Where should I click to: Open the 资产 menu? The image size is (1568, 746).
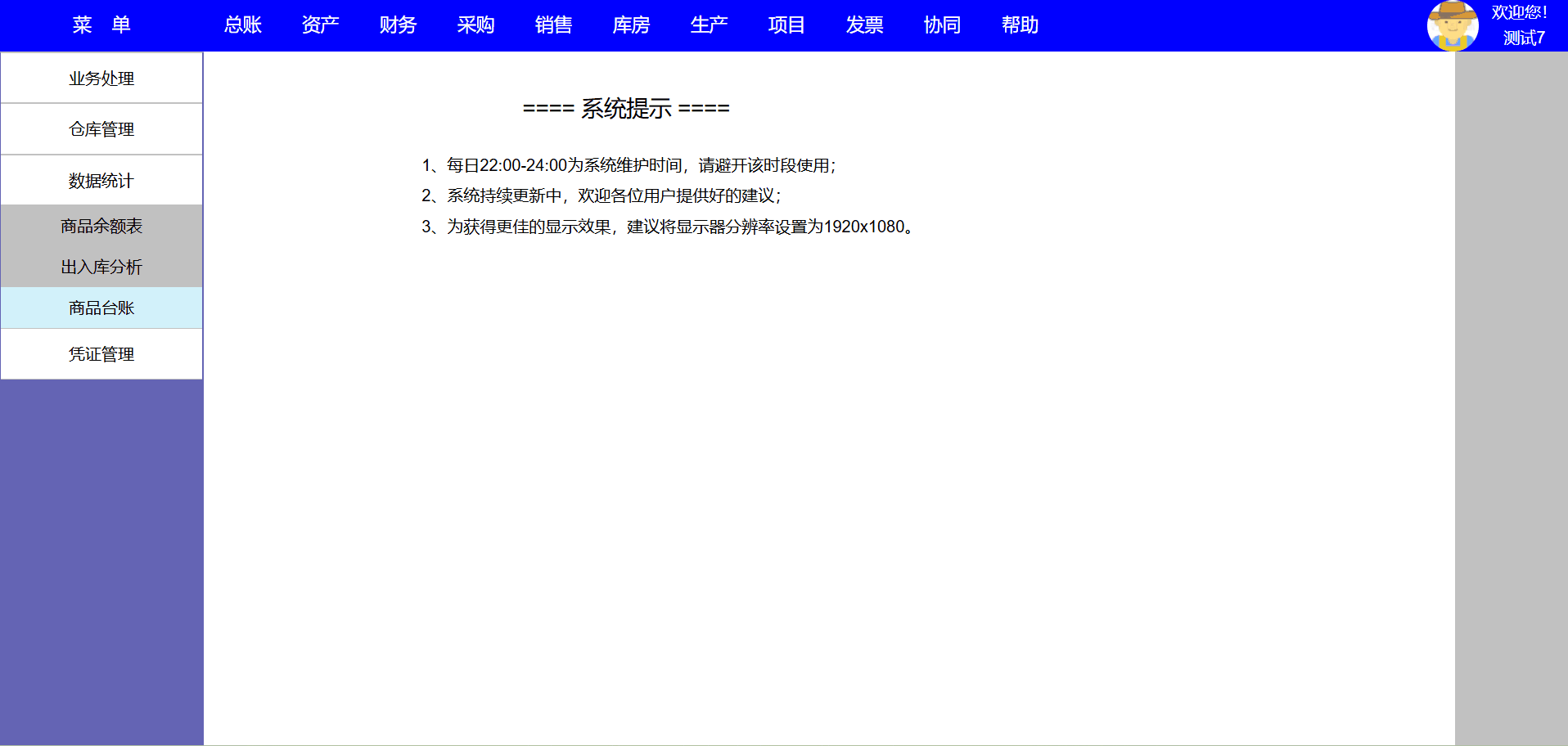pos(320,25)
